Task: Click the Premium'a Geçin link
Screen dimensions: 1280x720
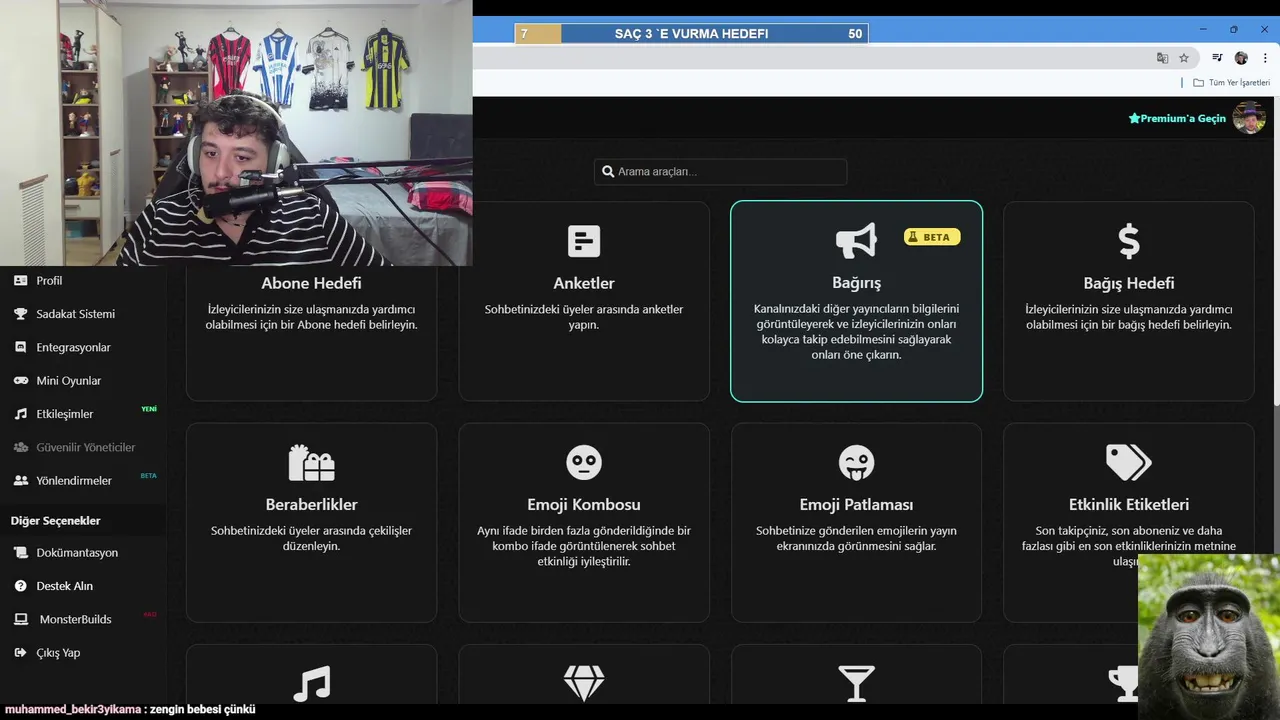Action: [x=1177, y=118]
